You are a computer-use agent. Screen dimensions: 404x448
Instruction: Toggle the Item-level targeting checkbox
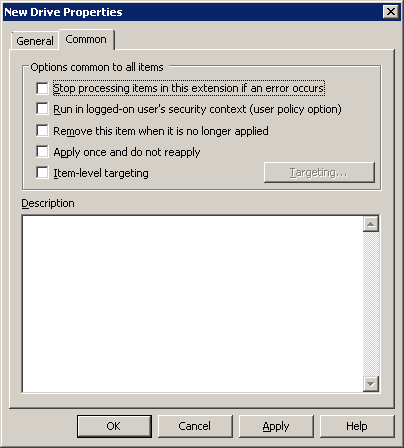[42, 173]
